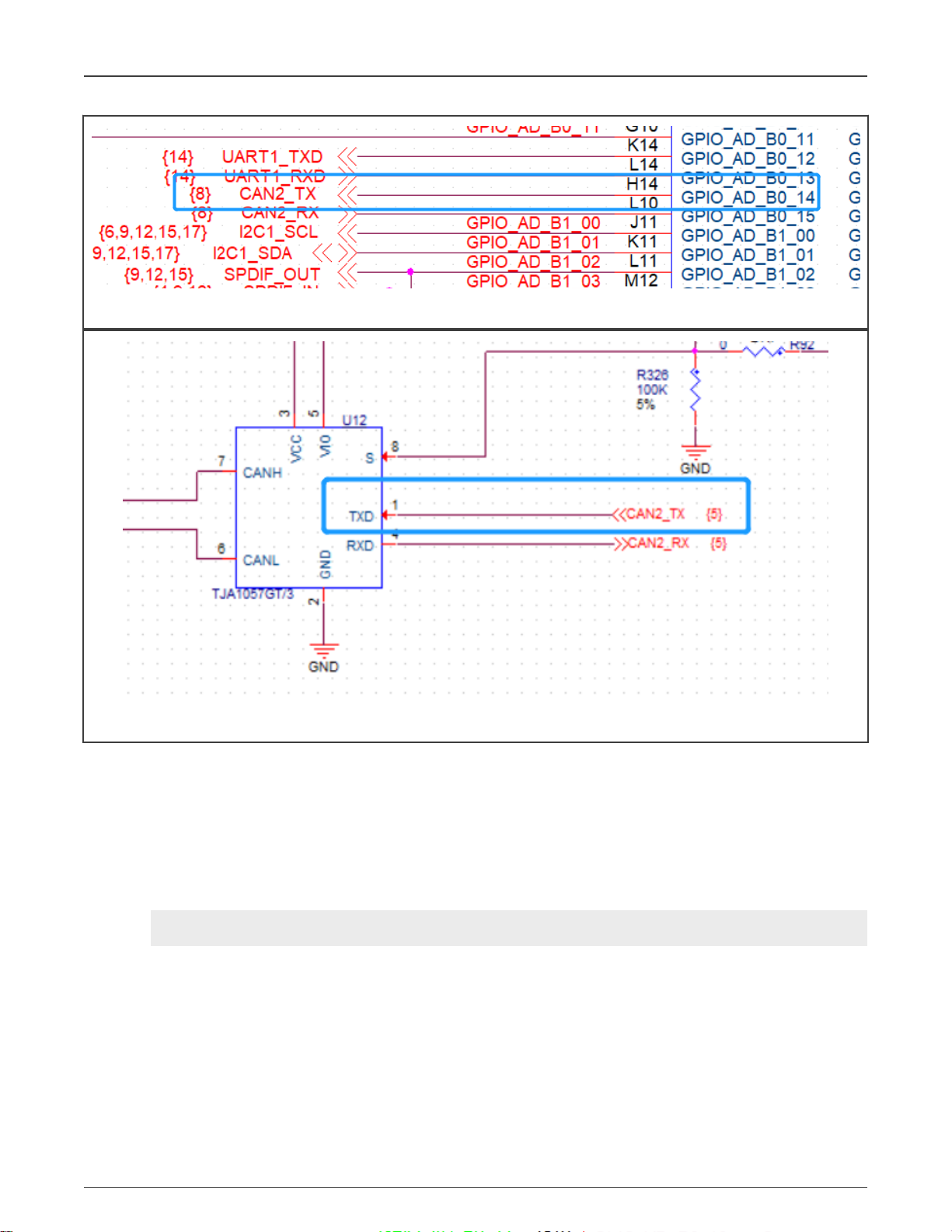Select the CAN2_RX off-page connector with {5}
Screen dimensions: 952x1232
(671, 543)
